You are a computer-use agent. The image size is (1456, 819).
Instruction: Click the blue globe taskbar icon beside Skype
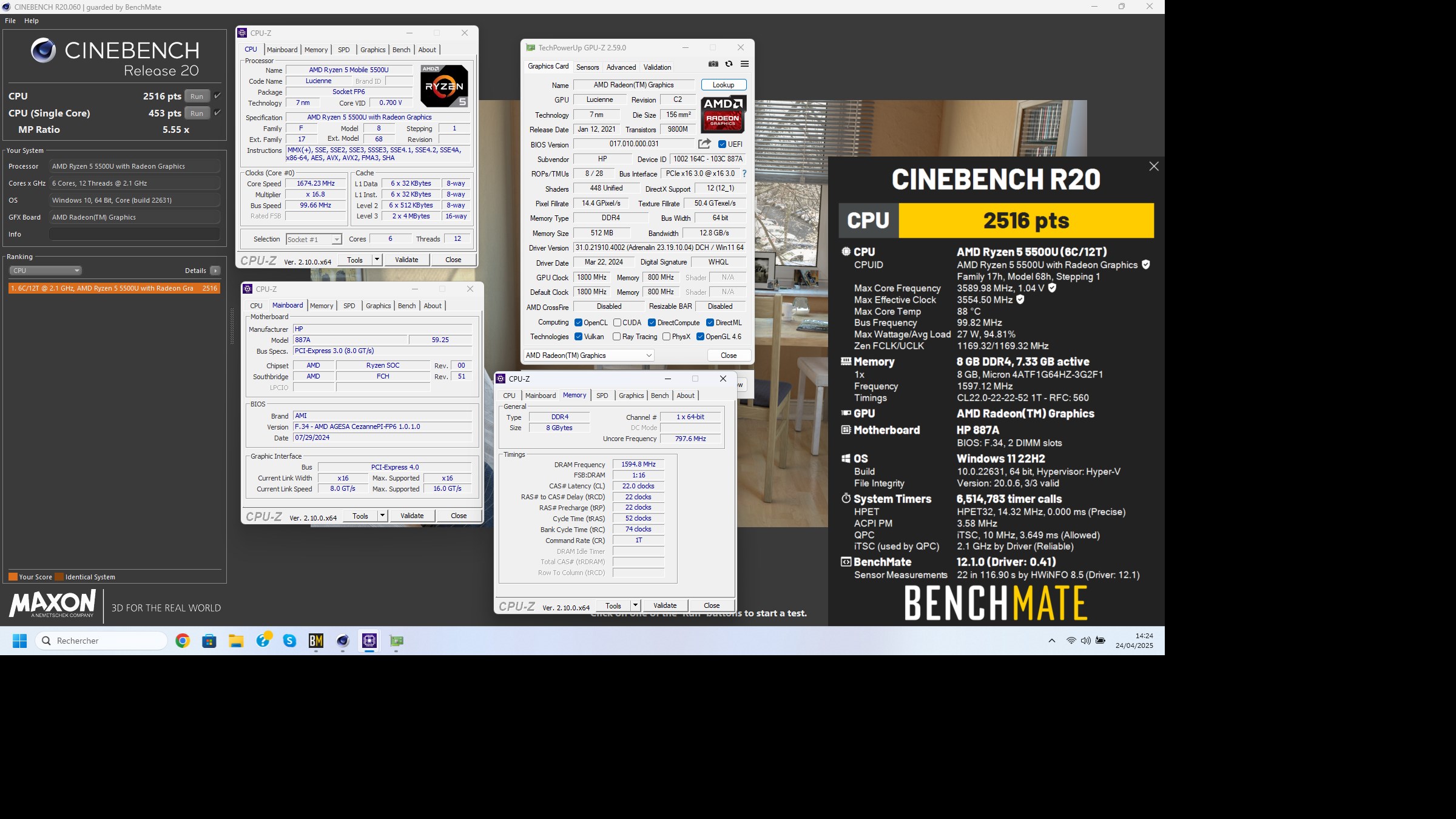pos(263,640)
